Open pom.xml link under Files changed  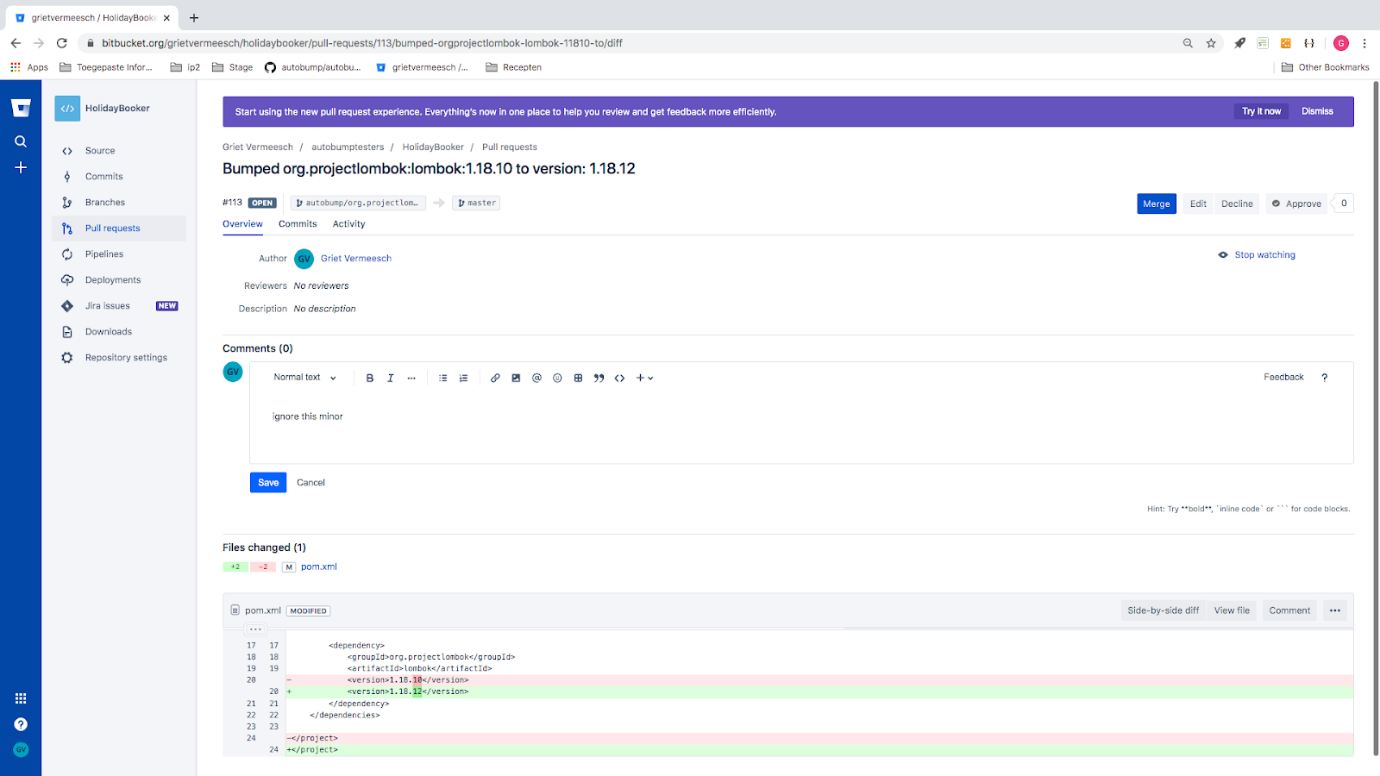pos(319,567)
